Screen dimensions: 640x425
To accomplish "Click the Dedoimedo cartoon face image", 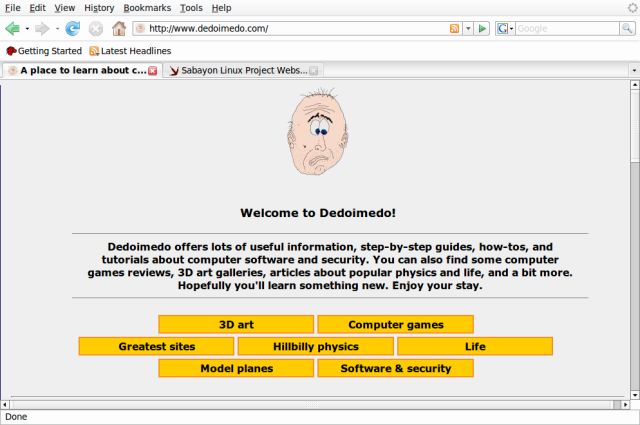I will [x=318, y=132].
